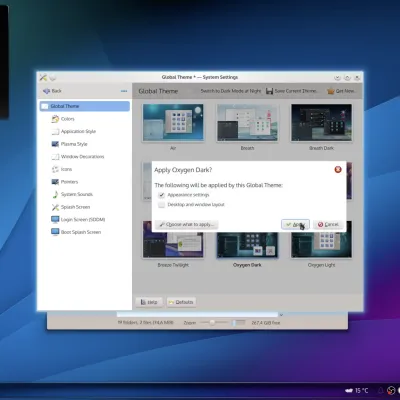Click the Splash Screen tools icon
400x400 pixels.
click(55, 207)
